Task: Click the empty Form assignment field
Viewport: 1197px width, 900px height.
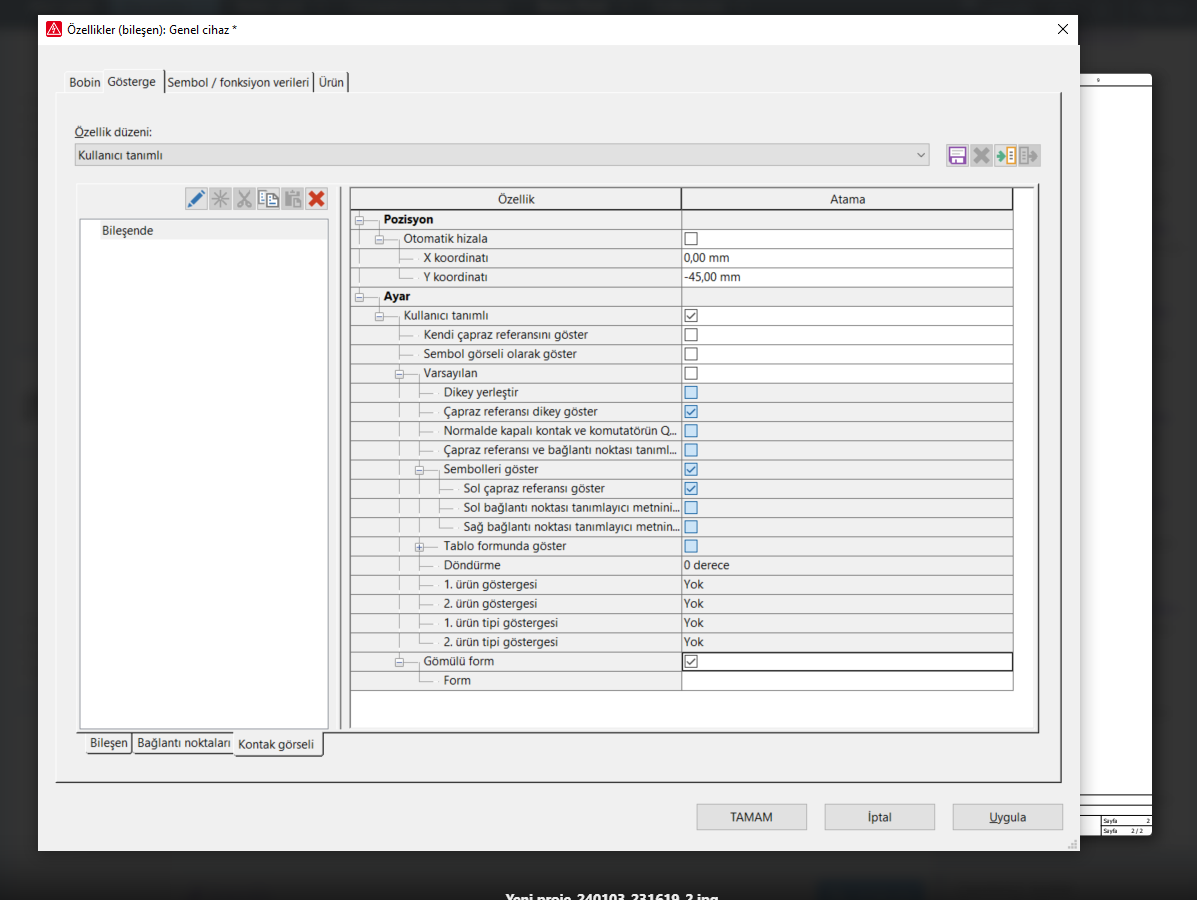Action: pos(847,681)
